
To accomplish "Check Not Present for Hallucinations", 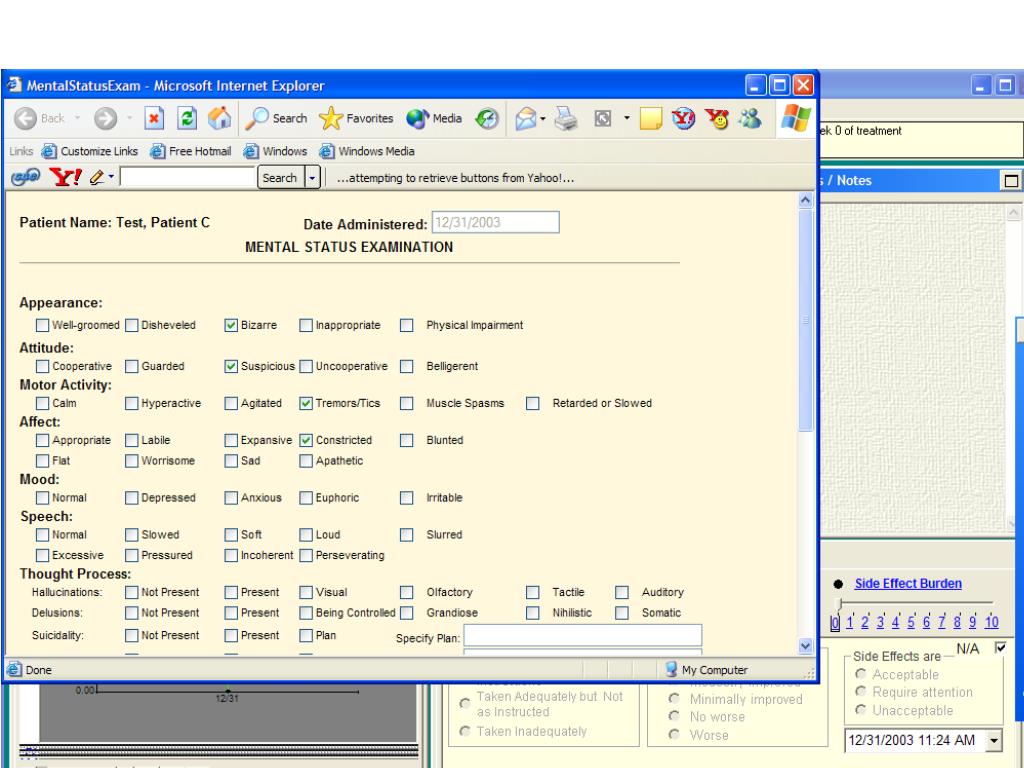I will click(x=131, y=592).
